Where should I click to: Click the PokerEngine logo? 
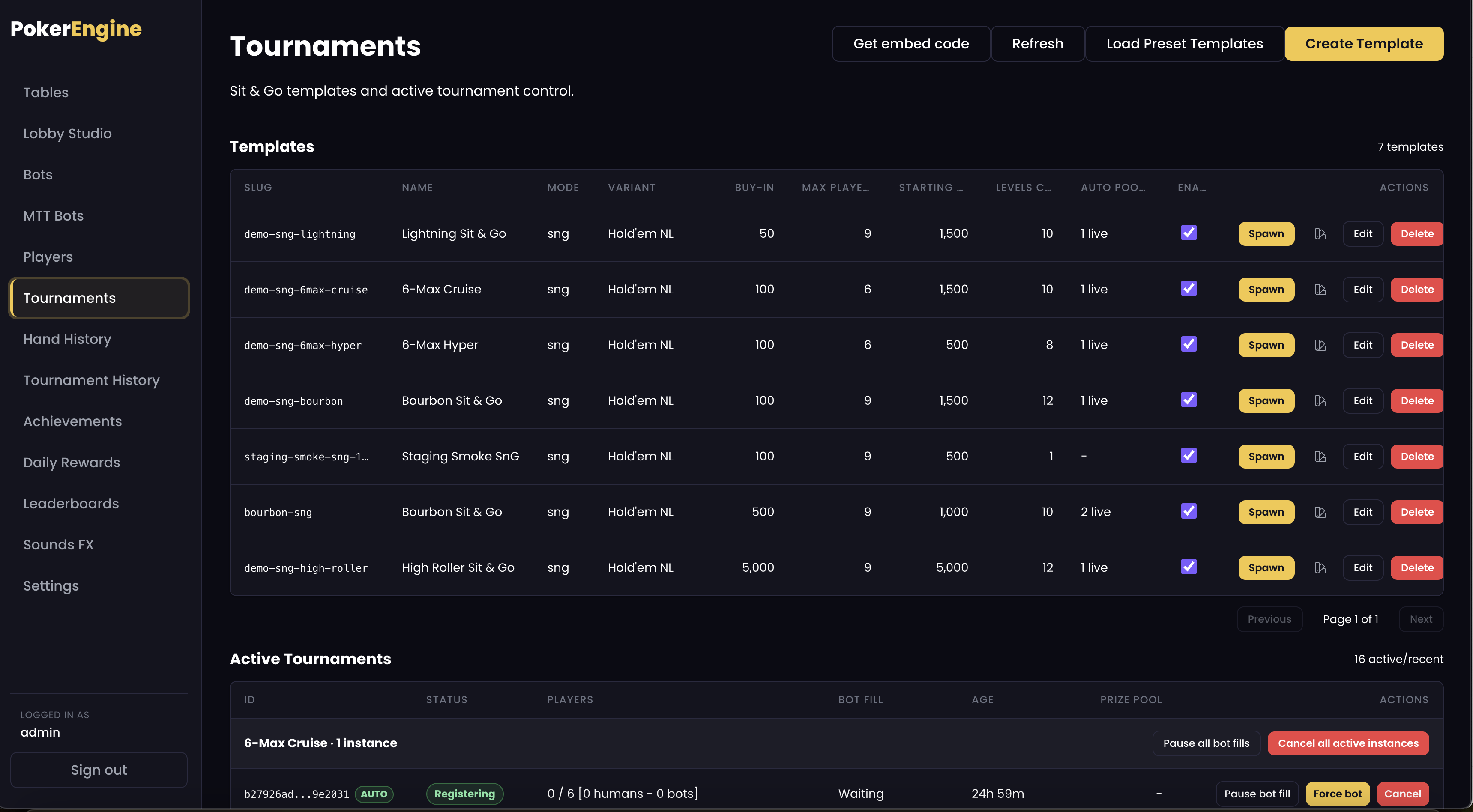tap(76, 29)
